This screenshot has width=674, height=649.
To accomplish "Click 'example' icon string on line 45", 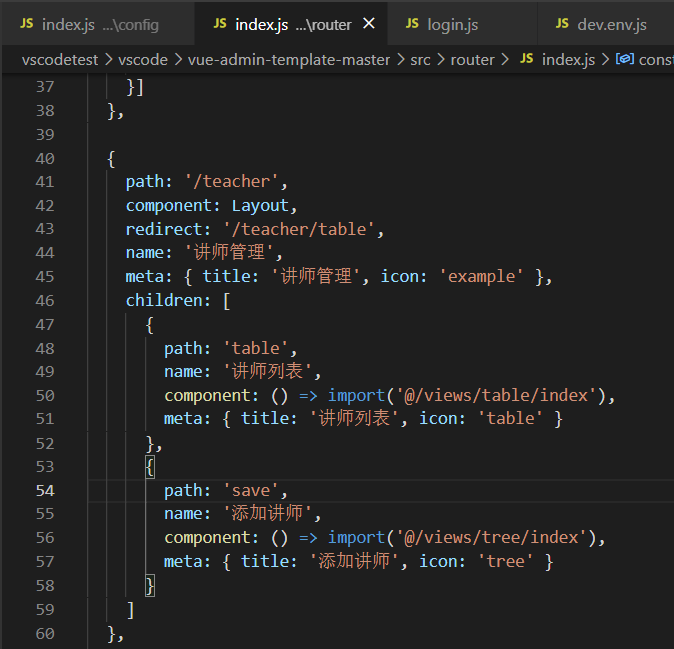I will [x=481, y=276].
